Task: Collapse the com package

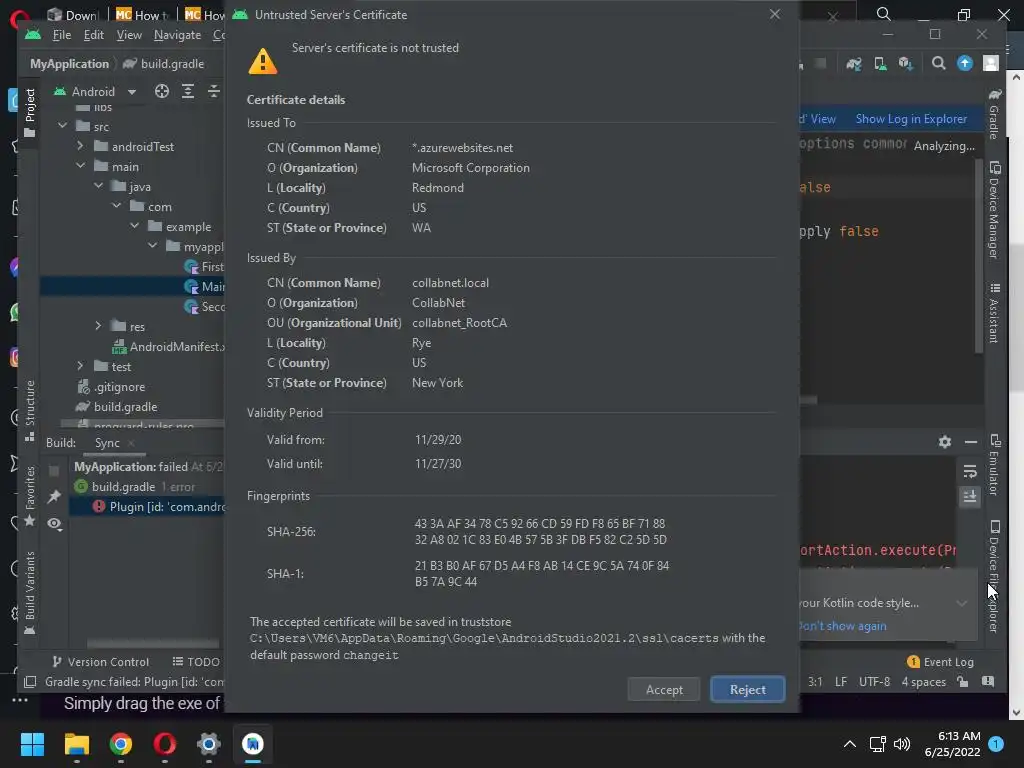Action: [x=117, y=206]
